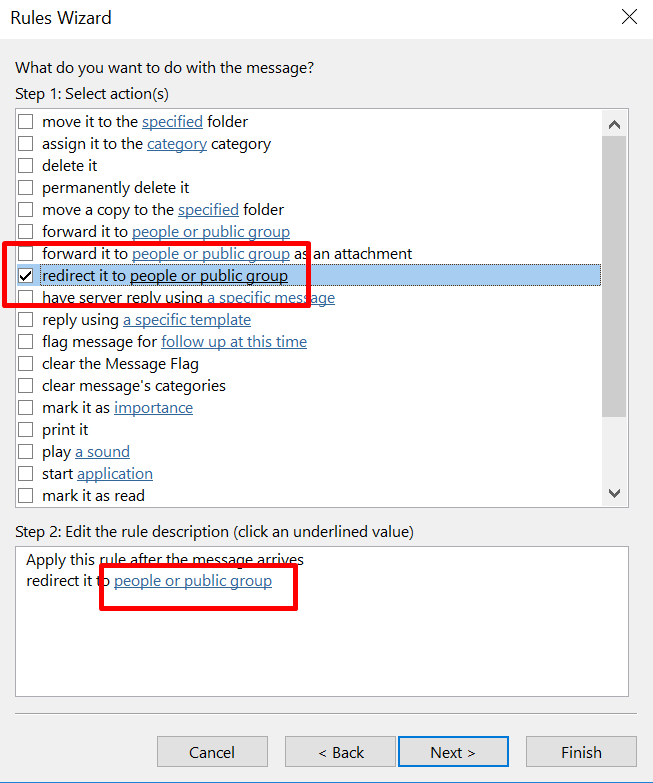Image resolution: width=653 pixels, height=783 pixels.
Task: Click 'people or public group' in highlighted redirect row
Action: coord(209,276)
